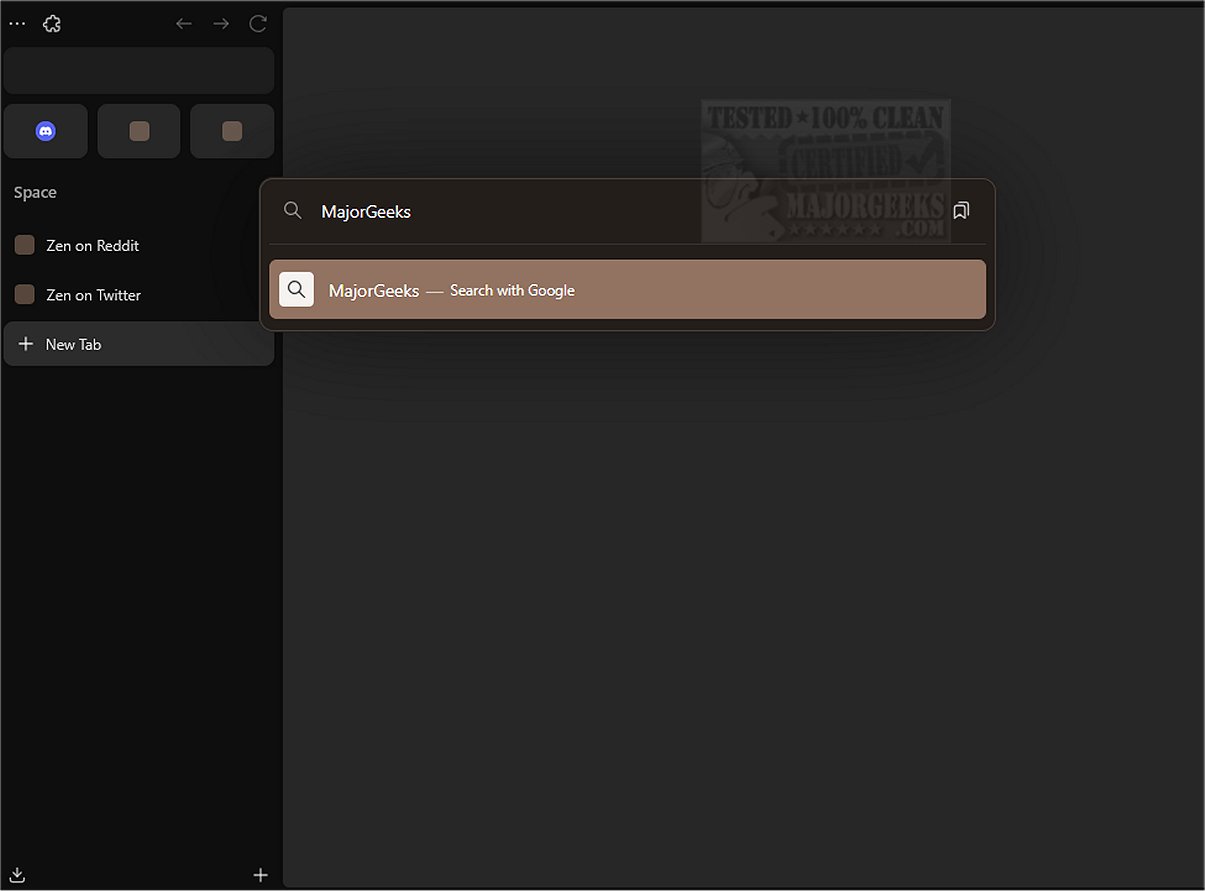This screenshot has width=1205, height=891.
Task: Click the MajorGeeks search text field
Action: click(630, 211)
